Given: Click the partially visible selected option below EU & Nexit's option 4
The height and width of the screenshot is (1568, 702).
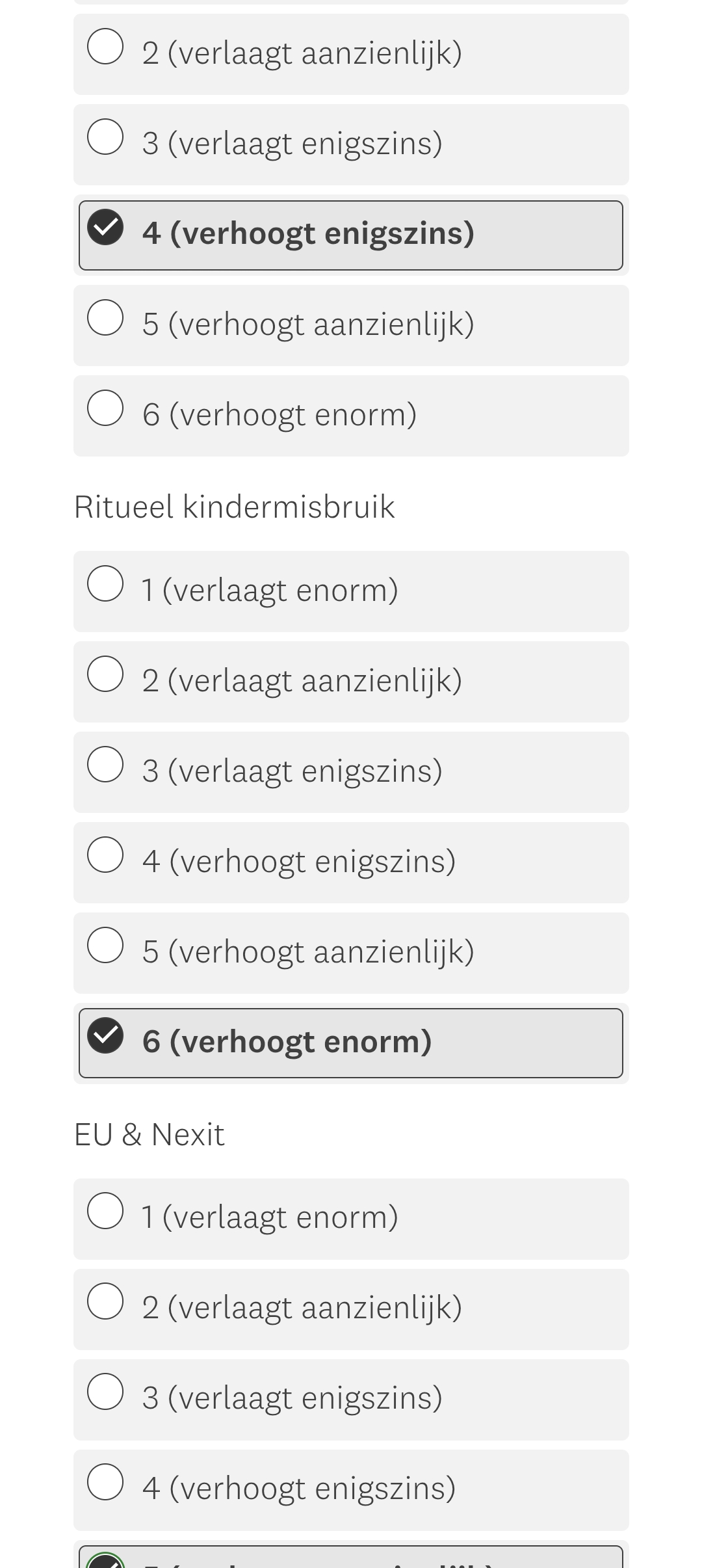Looking at the screenshot, I should [x=351, y=1558].
